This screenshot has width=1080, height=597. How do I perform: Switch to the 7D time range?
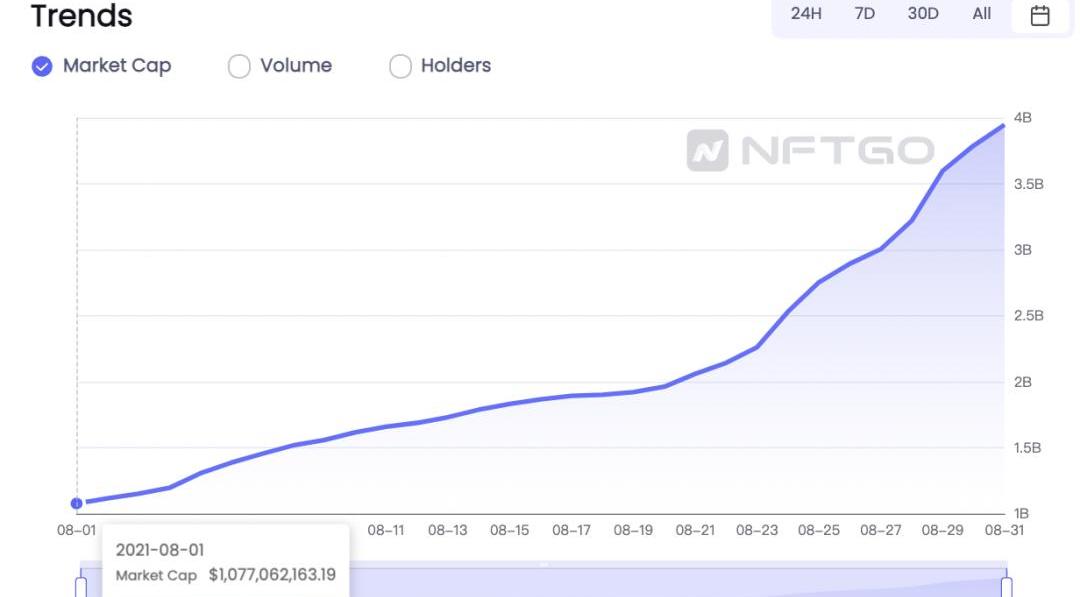pos(865,14)
